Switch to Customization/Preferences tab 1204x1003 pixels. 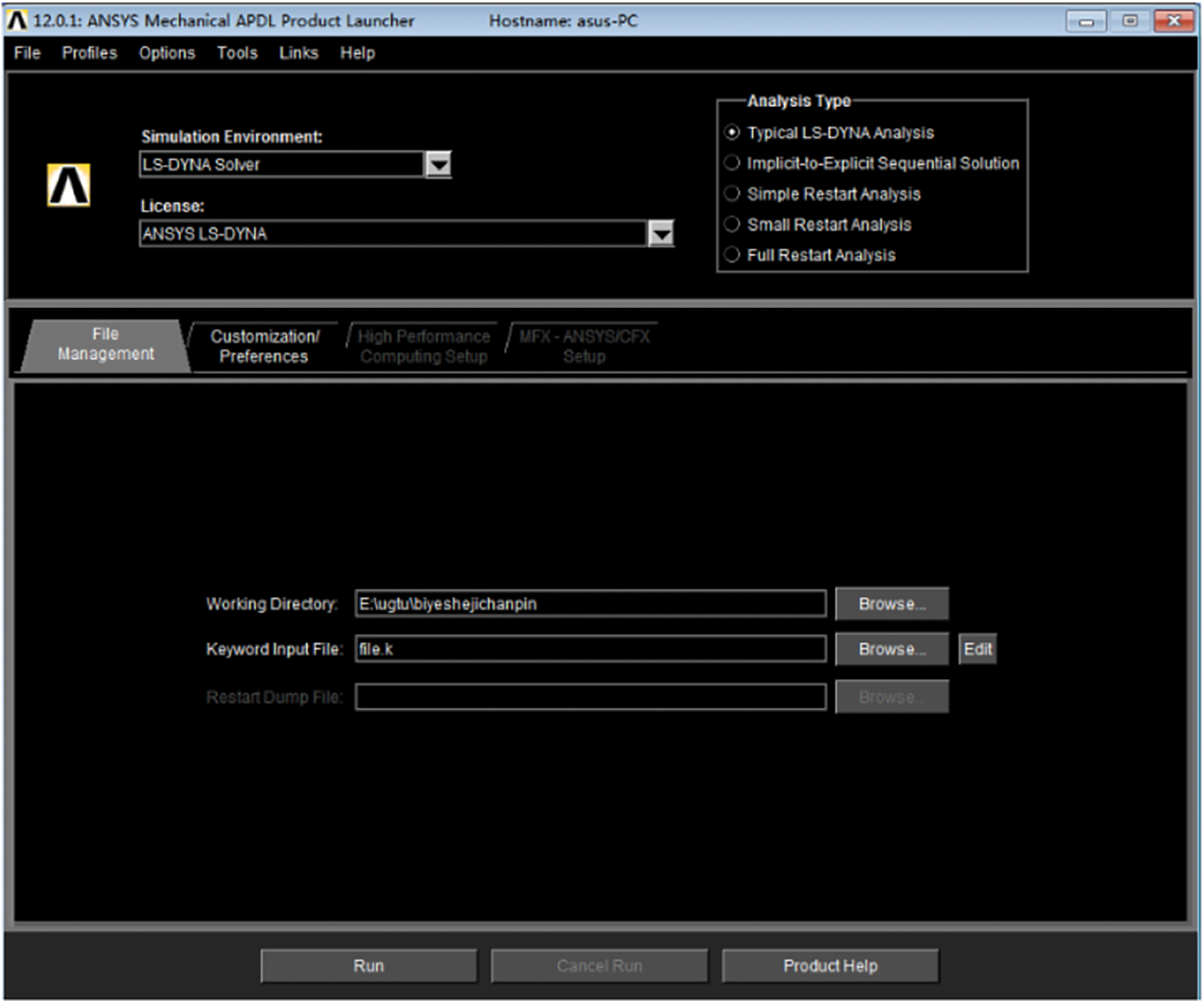click(x=264, y=346)
